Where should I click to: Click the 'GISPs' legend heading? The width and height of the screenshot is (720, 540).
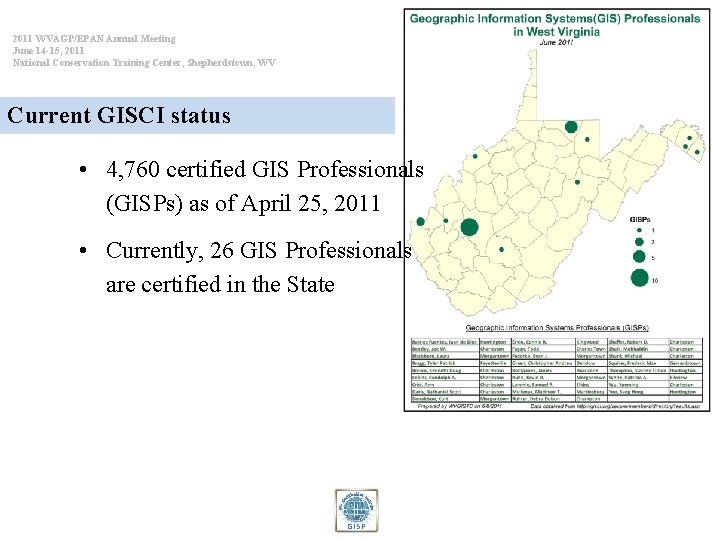(640, 219)
